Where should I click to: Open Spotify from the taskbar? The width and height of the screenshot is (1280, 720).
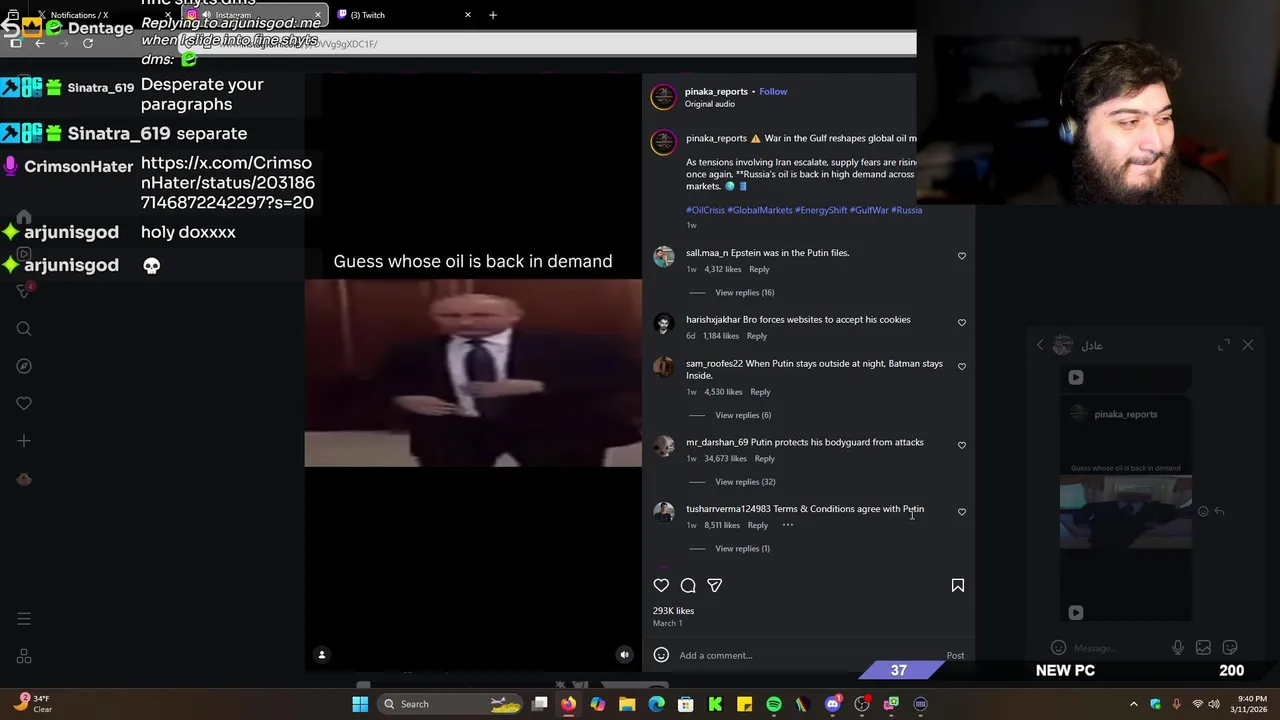[774, 704]
